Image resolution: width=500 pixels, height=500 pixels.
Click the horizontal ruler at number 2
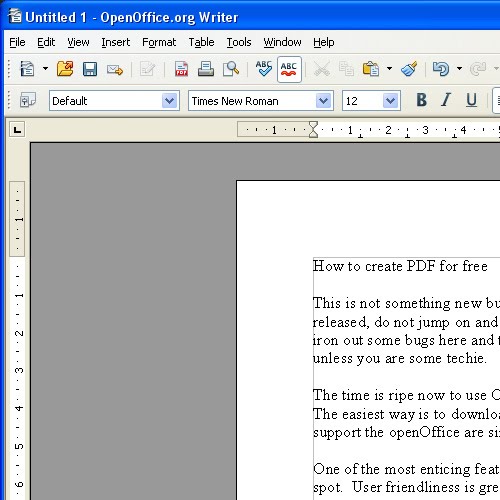(x=388, y=130)
